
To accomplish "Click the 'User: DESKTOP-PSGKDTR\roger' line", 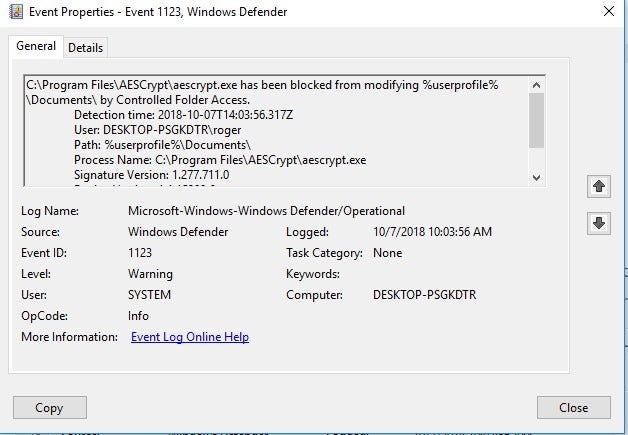I will coord(157,130).
